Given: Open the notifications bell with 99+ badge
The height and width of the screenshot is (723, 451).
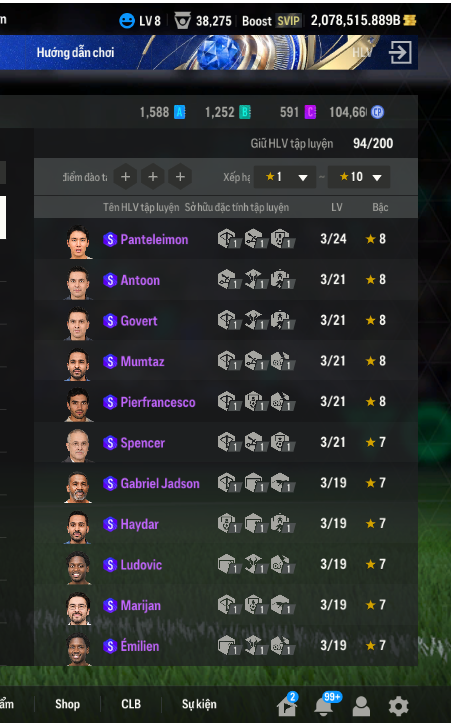Looking at the screenshot, I should click(324, 704).
